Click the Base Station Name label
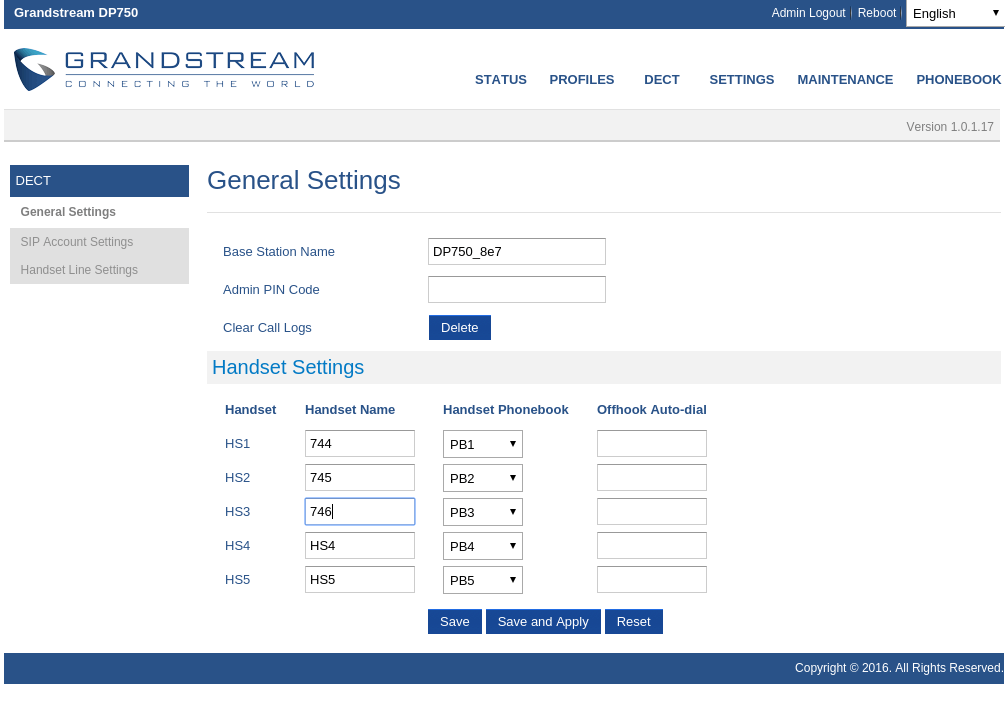 click(x=279, y=252)
